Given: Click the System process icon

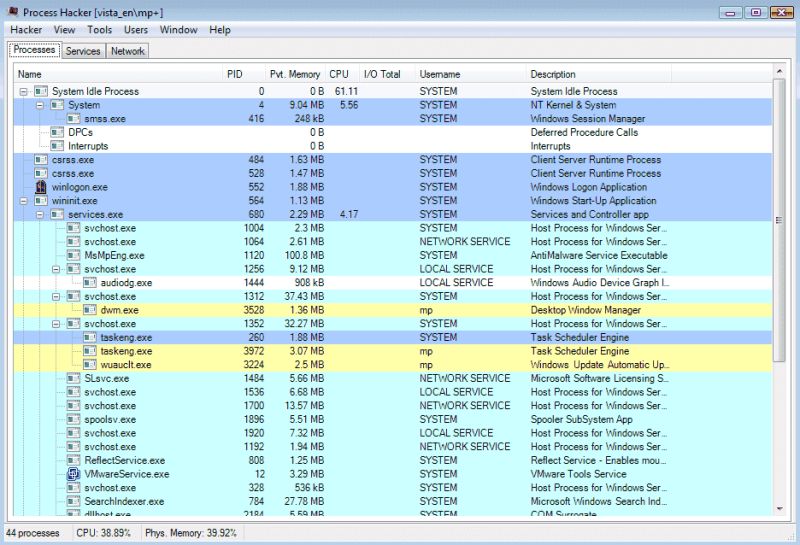Looking at the screenshot, I should 57,105.
